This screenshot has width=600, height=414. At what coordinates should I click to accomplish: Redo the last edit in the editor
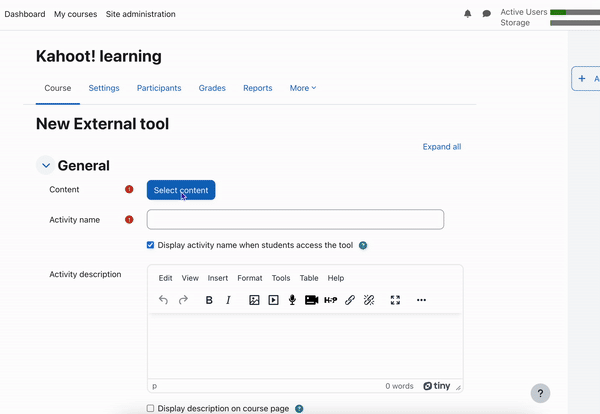pyautogui.click(x=183, y=300)
